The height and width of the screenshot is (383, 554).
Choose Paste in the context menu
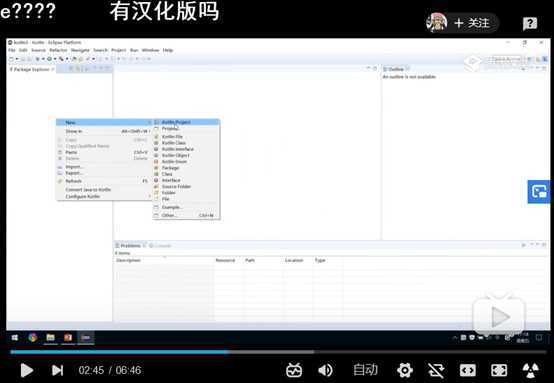pos(104,152)
